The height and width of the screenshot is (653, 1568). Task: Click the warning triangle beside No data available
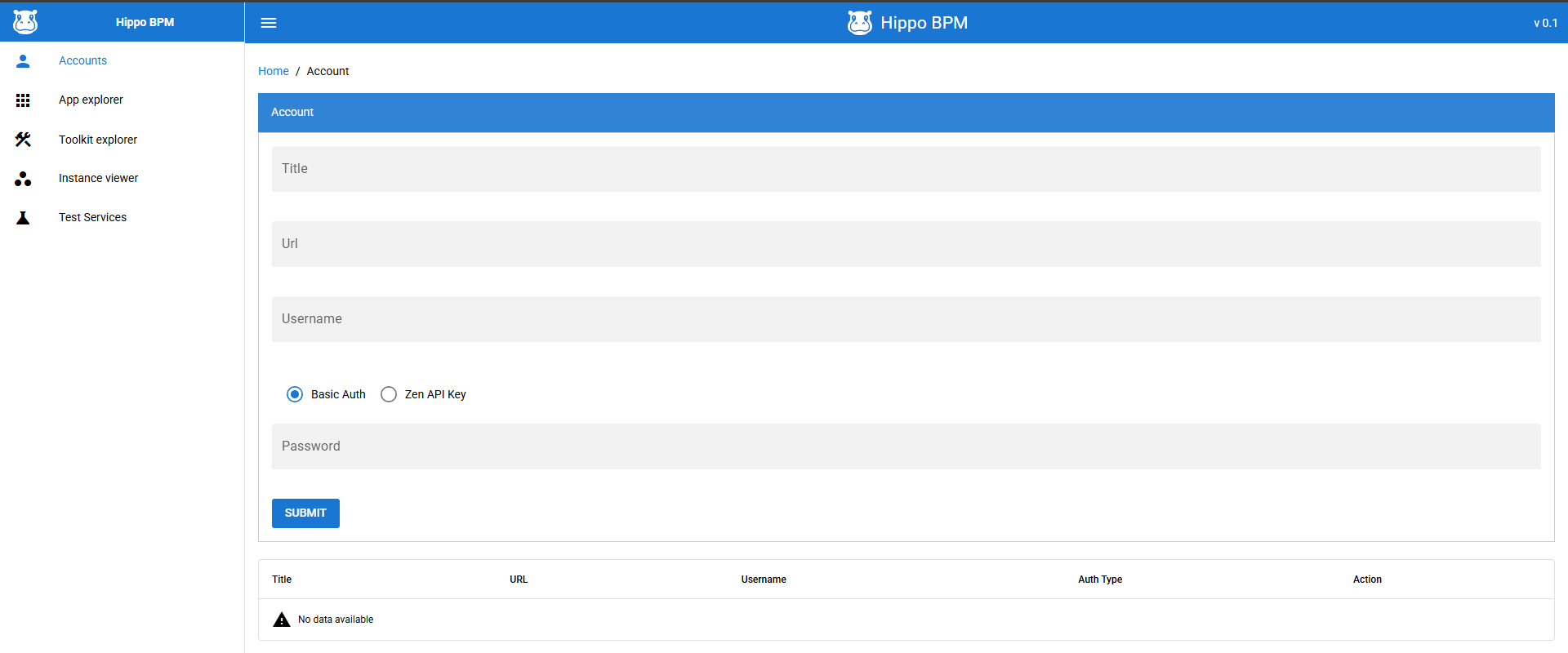coord(282,620)
